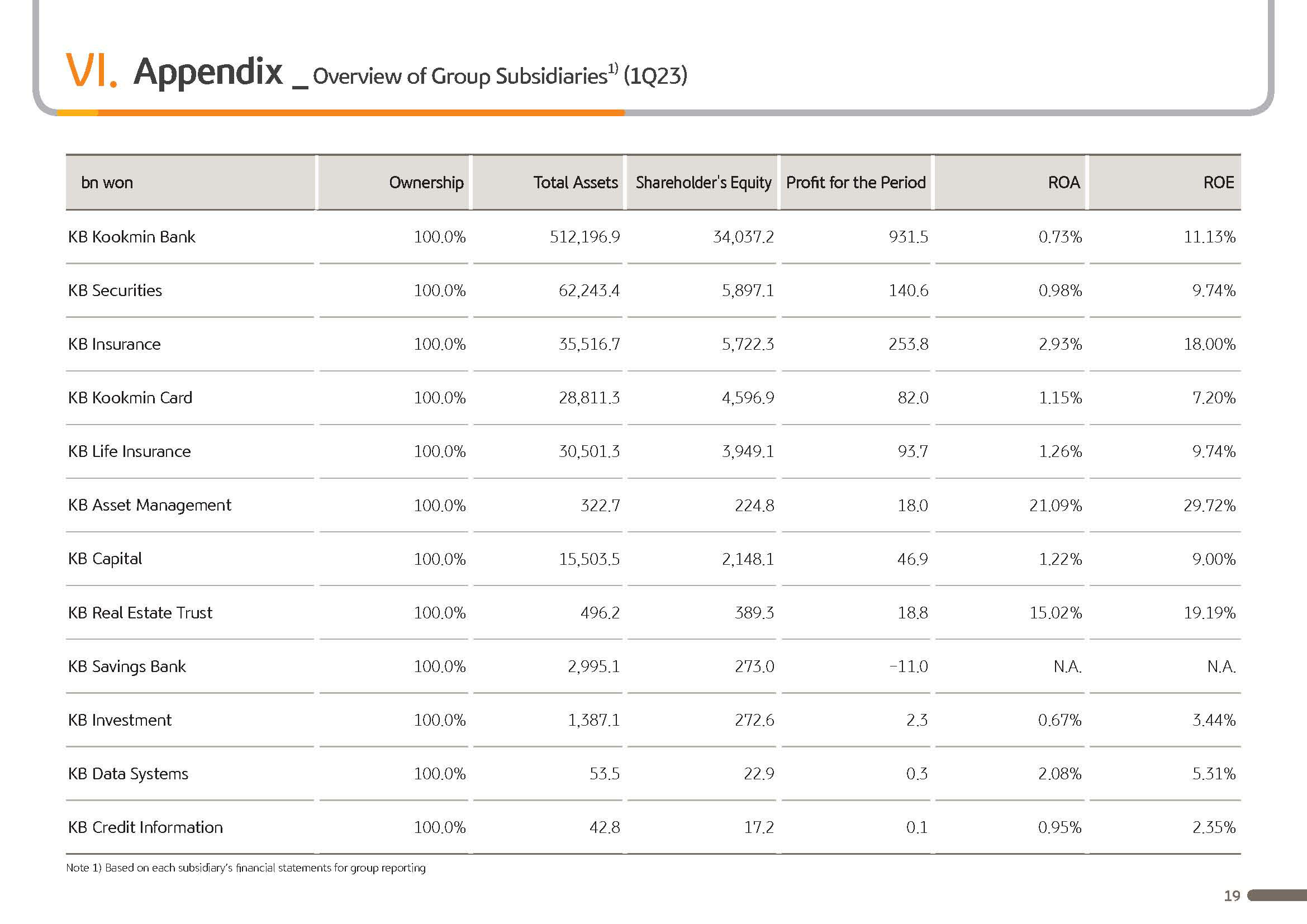Image resolution: width=1307 pixels, height=924 pixels.
Task: Select KB Asset Management ROA 21.09%
Action: point(1055,504)
